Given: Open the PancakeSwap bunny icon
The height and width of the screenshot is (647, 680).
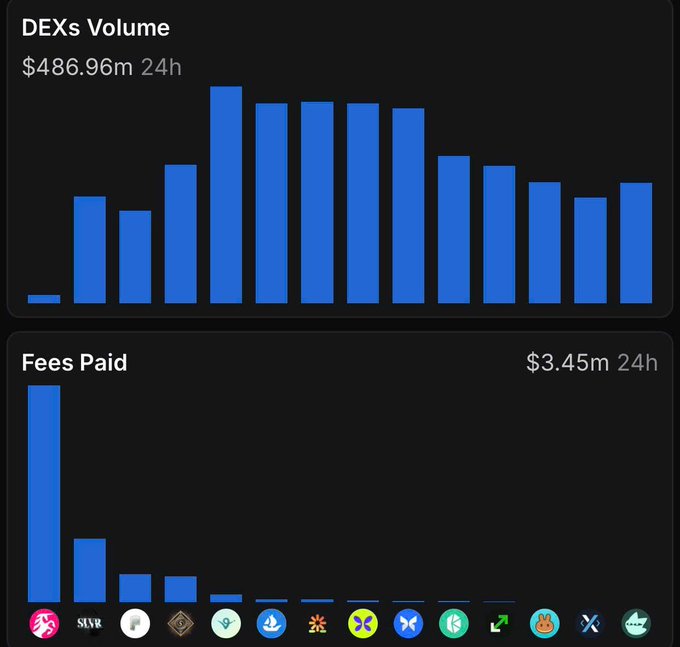Looking at the screenshot, I should tap(545, 624).
